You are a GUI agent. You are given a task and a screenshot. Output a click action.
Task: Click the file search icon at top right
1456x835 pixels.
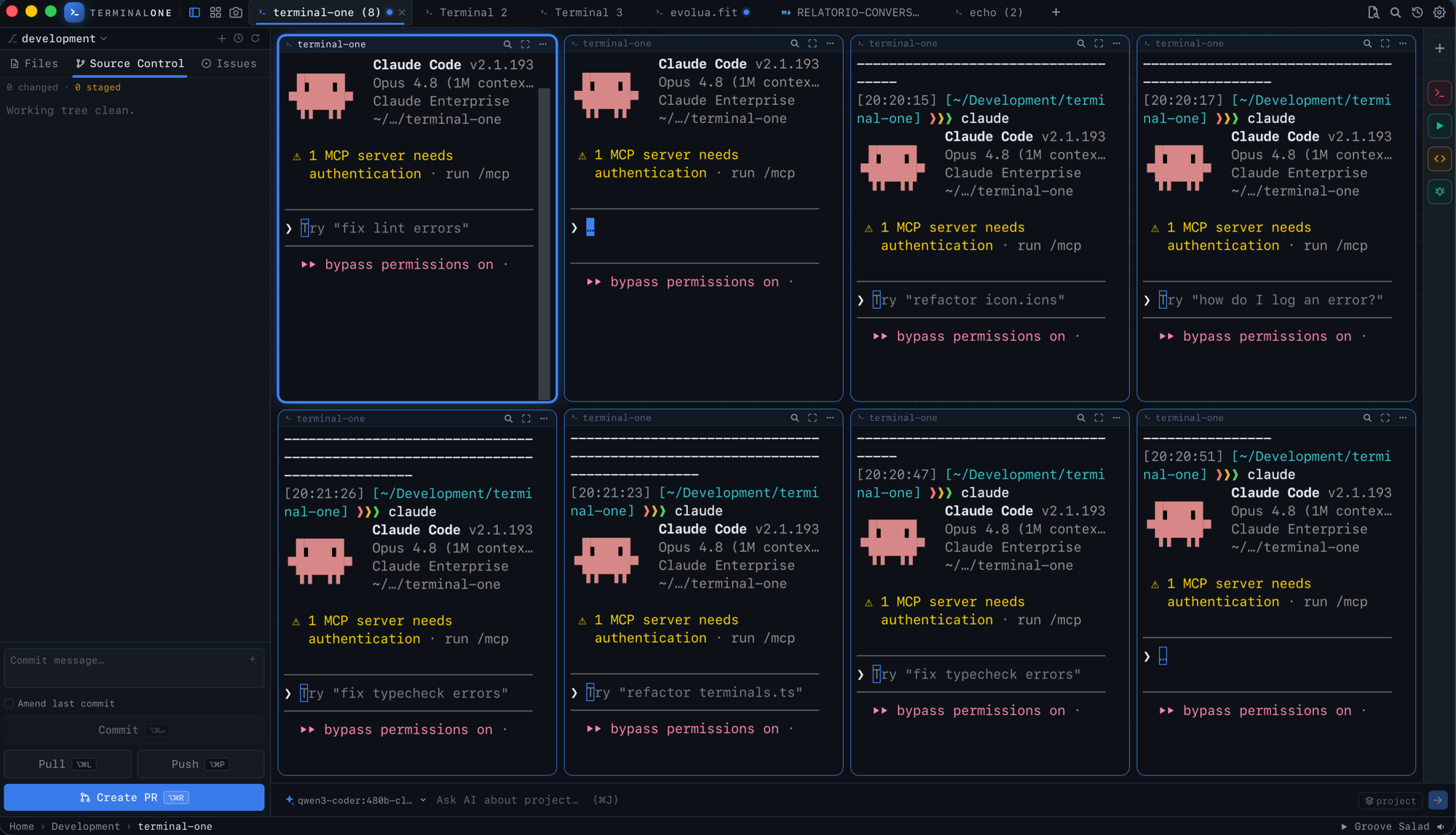1373,12
